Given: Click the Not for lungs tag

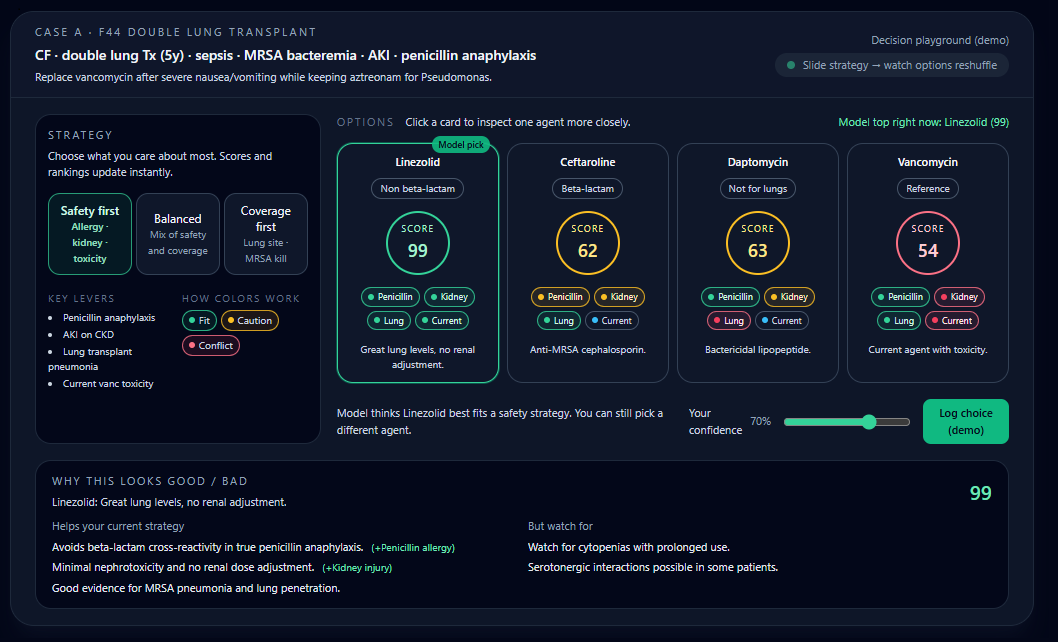Looking at the screenshot, I should pyautogui.click(x=758, y=188).
